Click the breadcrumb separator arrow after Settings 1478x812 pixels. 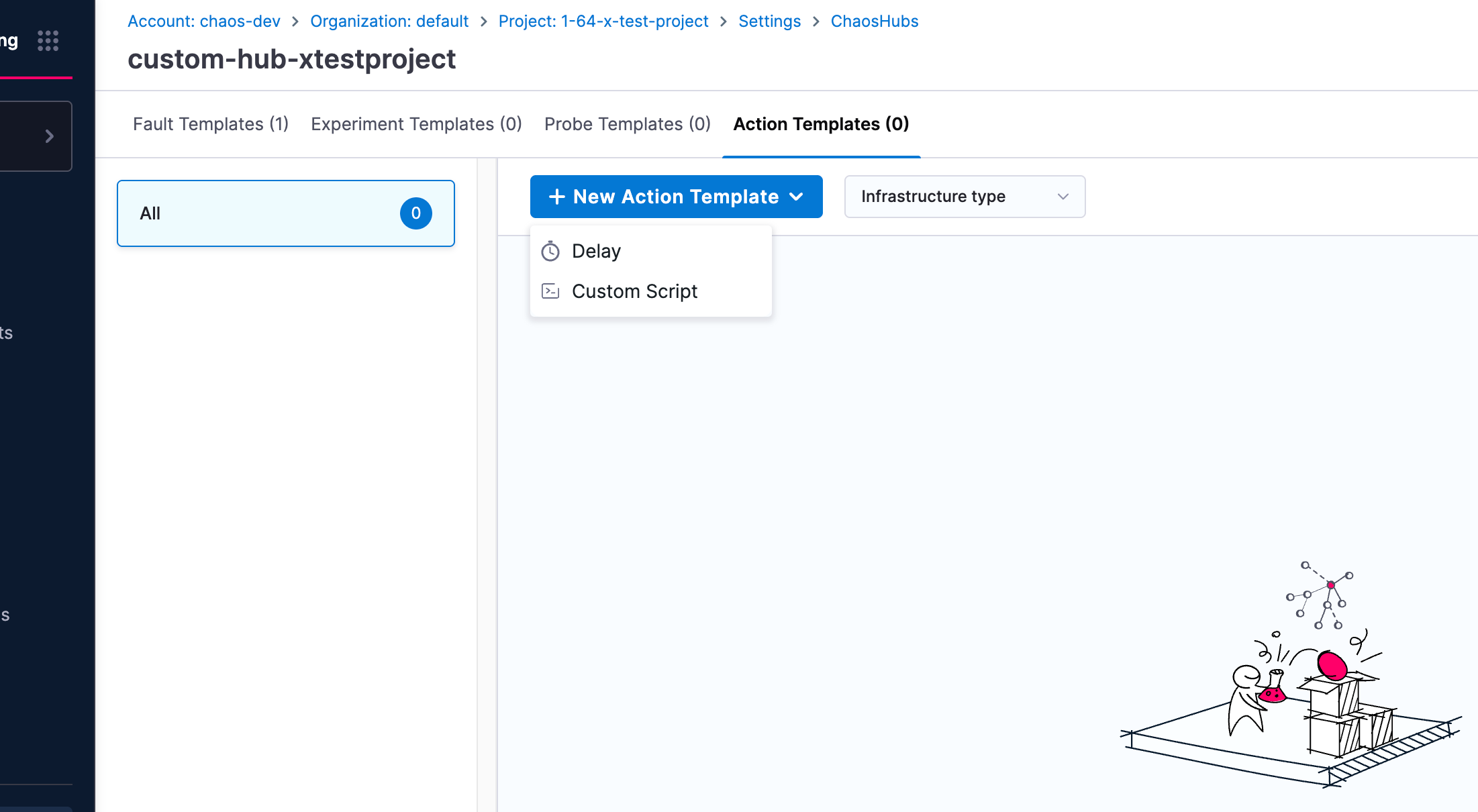(816, 21)
